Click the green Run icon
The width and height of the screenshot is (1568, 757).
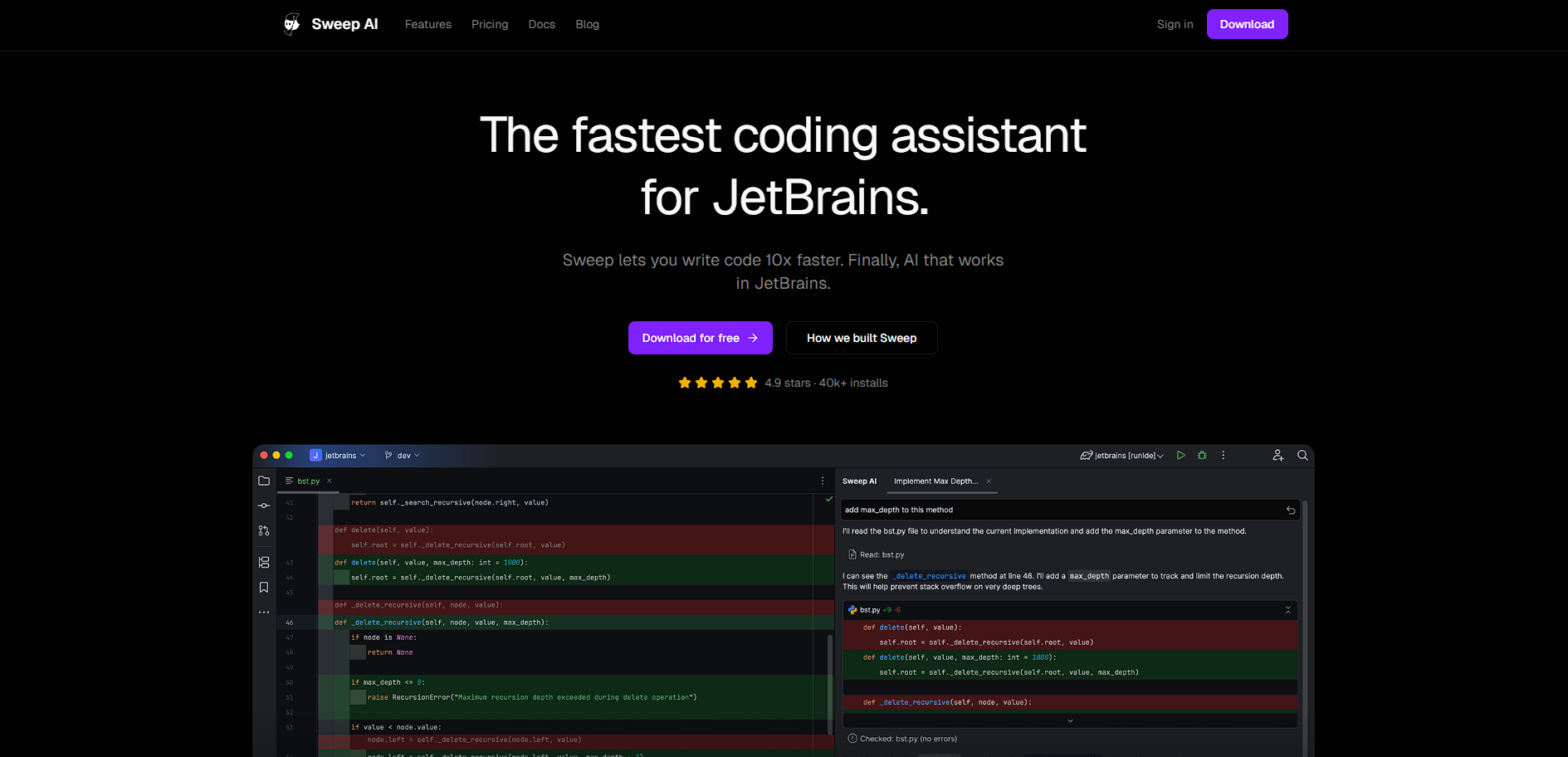1181,455
